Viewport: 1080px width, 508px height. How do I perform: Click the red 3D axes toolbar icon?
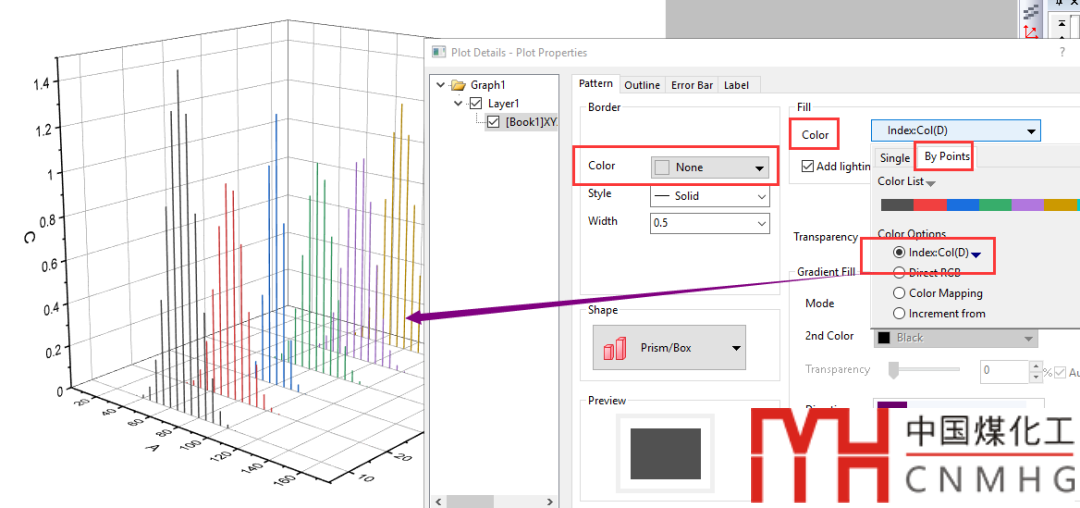pos(1031,32)
